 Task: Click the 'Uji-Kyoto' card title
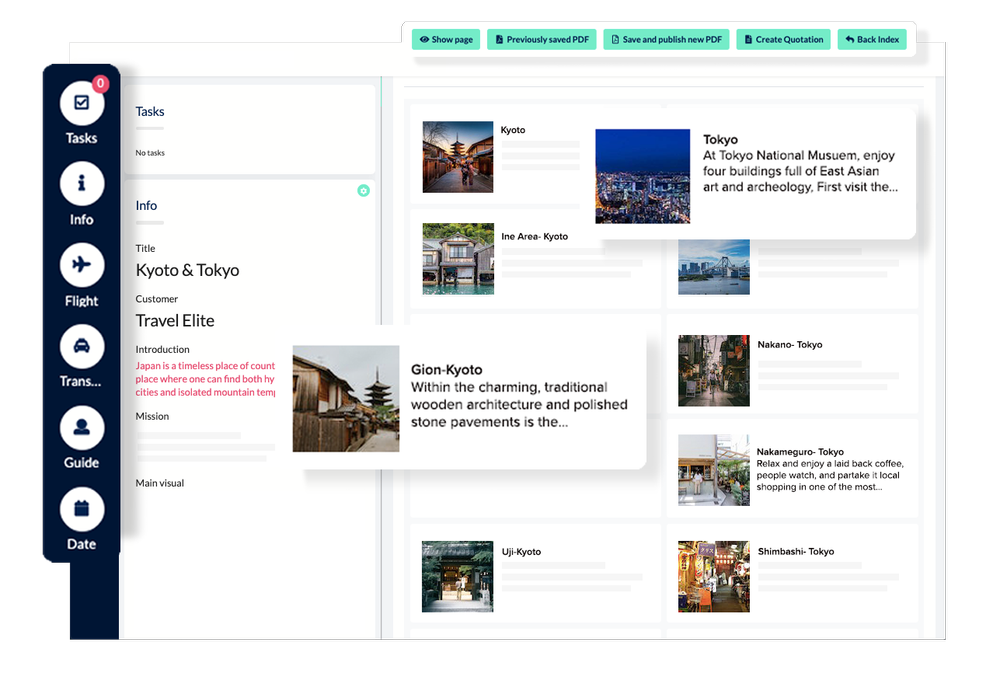click(521, 552)
